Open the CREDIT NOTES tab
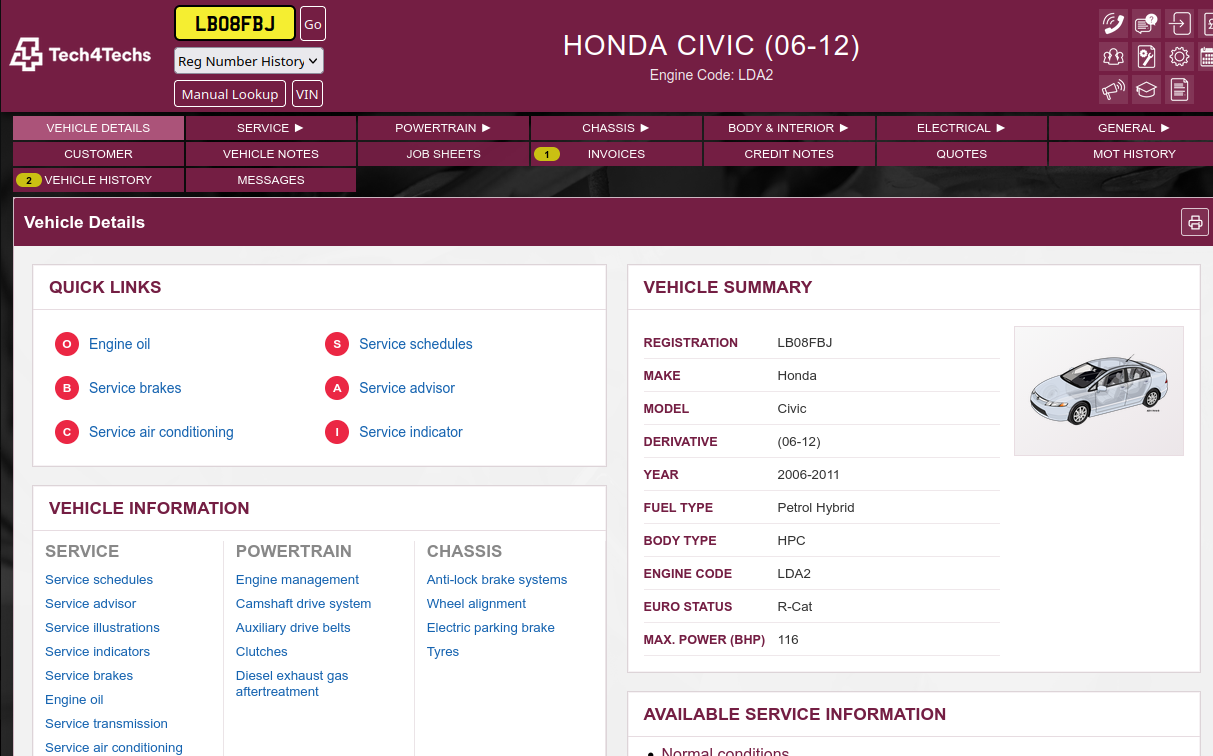 coord(789,154)
